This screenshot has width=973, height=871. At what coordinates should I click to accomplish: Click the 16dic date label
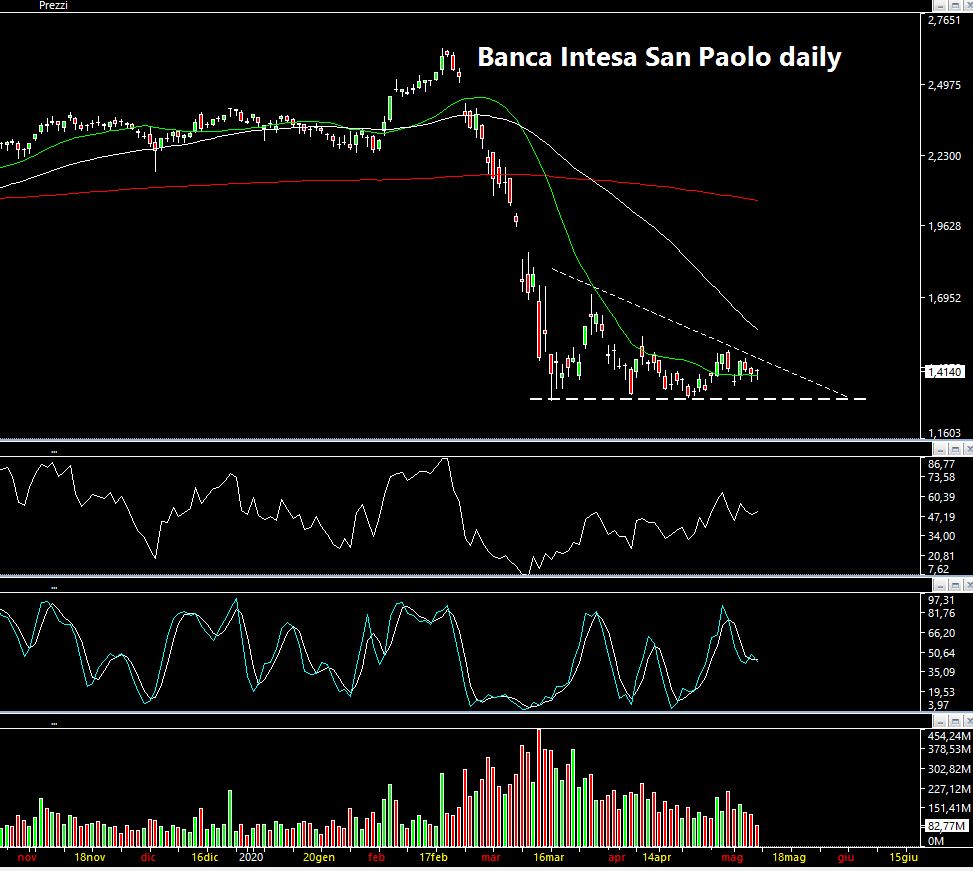tap(205, 857)
